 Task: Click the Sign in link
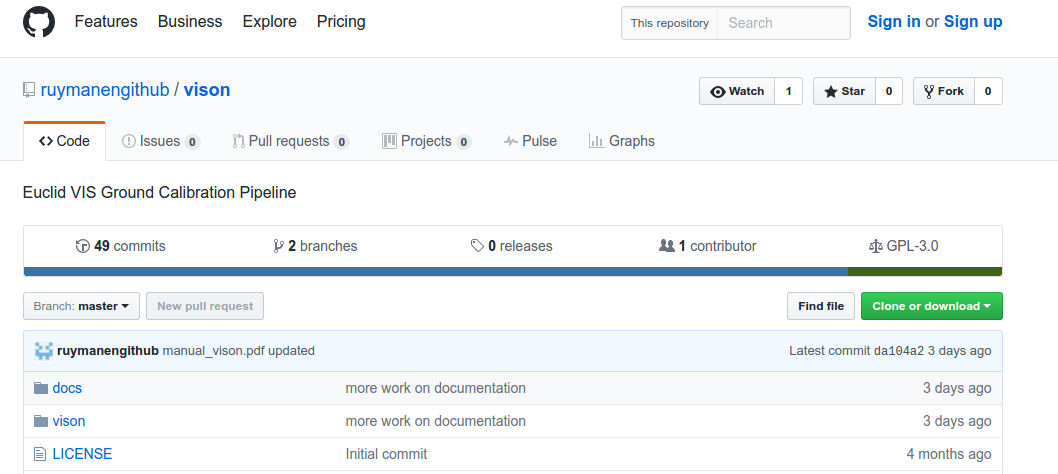[893, 22]
